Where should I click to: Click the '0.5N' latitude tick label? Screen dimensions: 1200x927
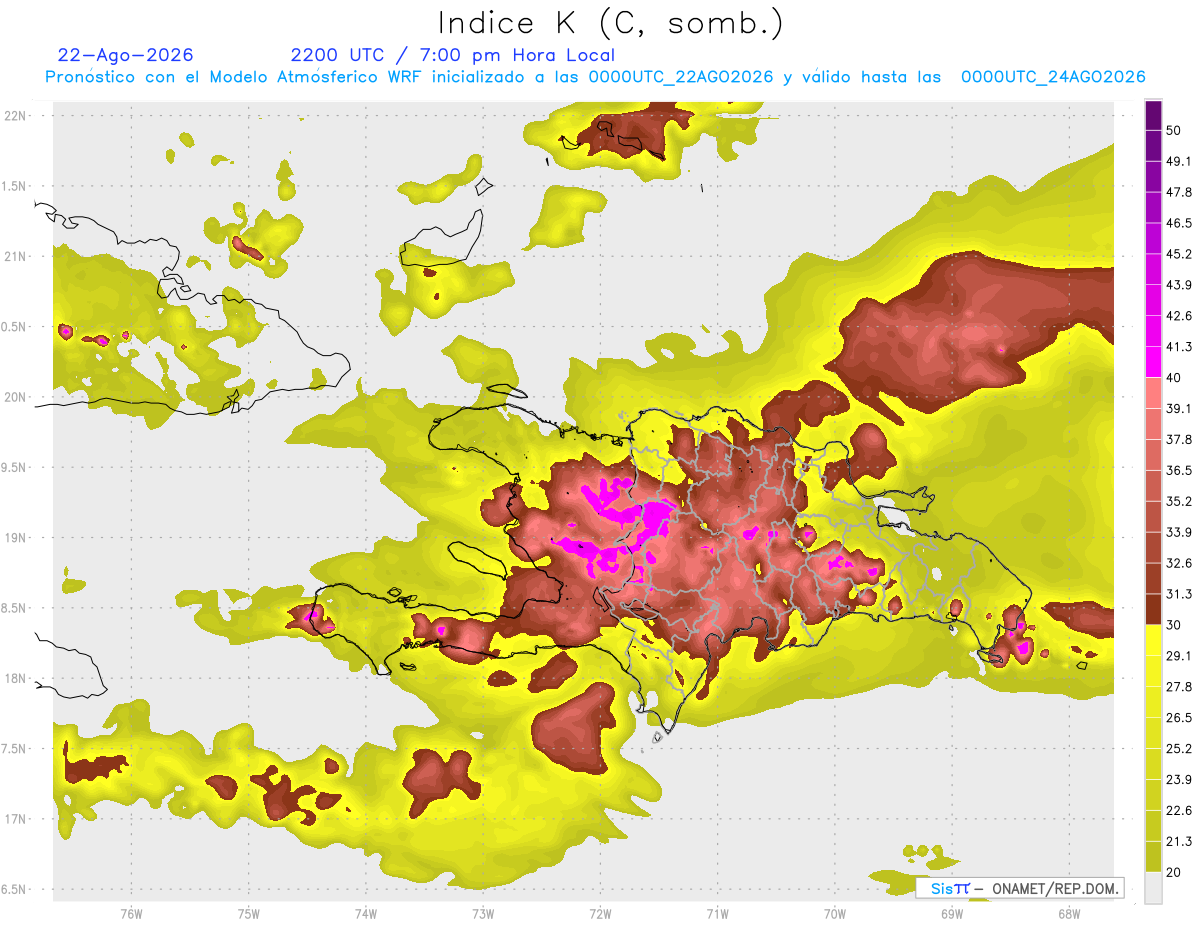(x=13, y=327)
